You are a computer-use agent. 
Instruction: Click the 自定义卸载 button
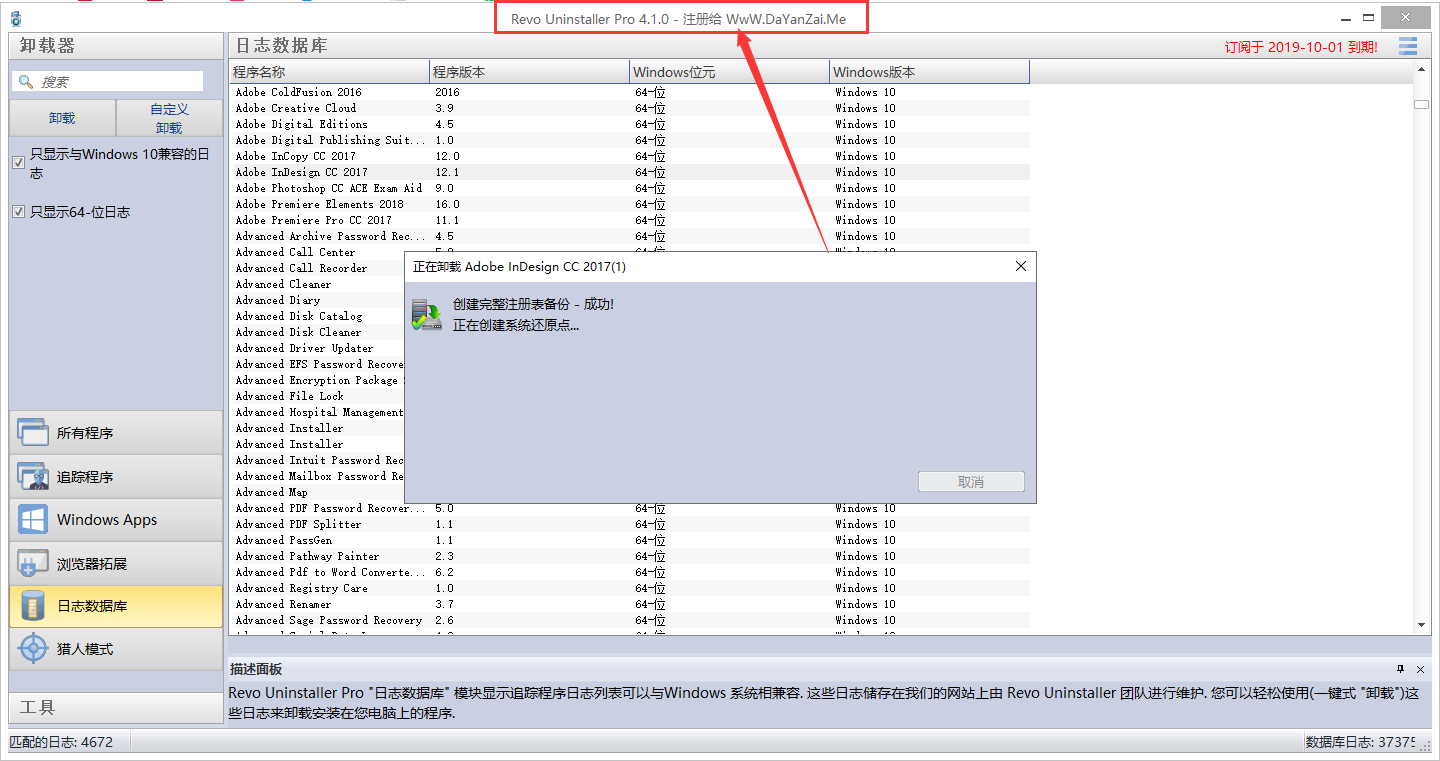pos(169,118)
